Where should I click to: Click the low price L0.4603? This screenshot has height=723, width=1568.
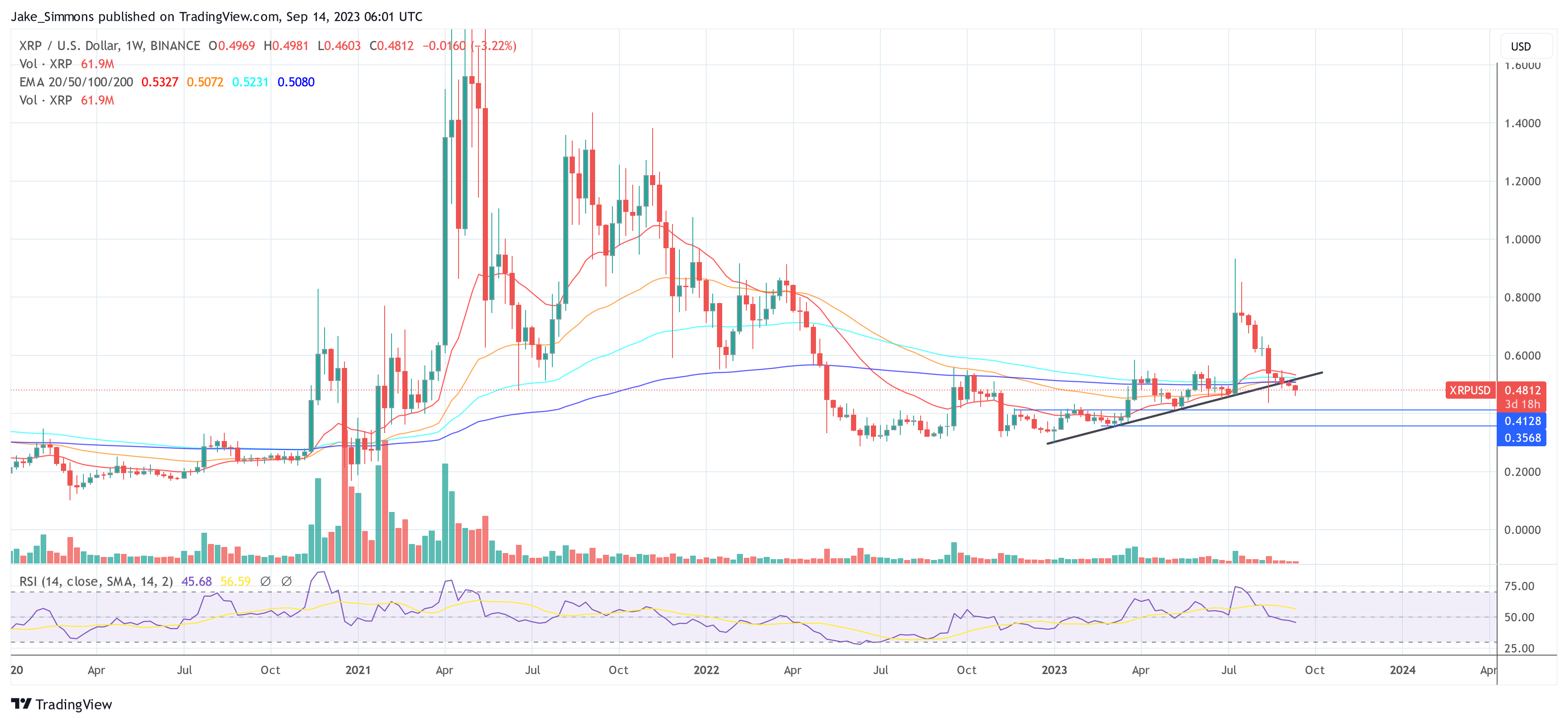339,46
